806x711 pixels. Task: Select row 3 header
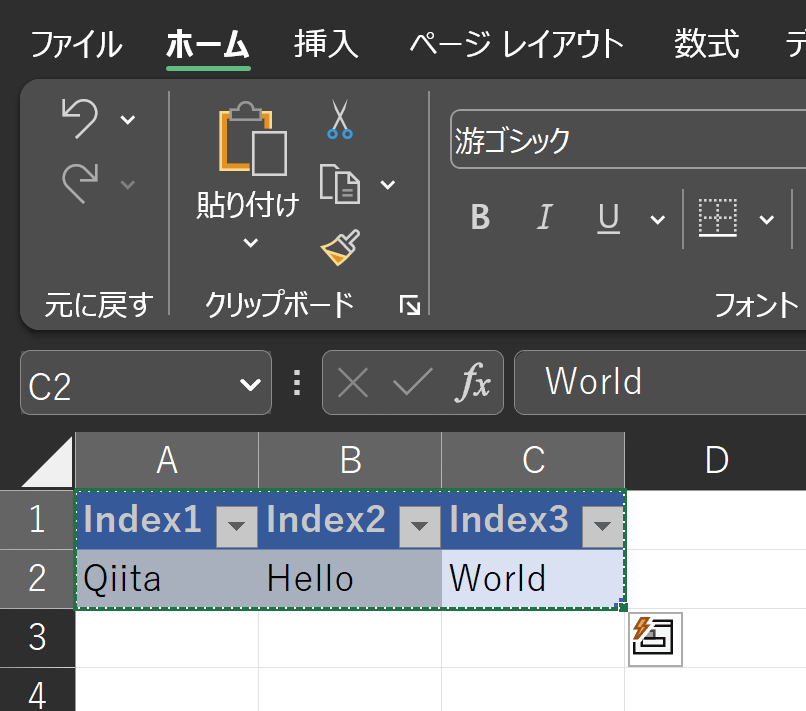tap(37, 638)
